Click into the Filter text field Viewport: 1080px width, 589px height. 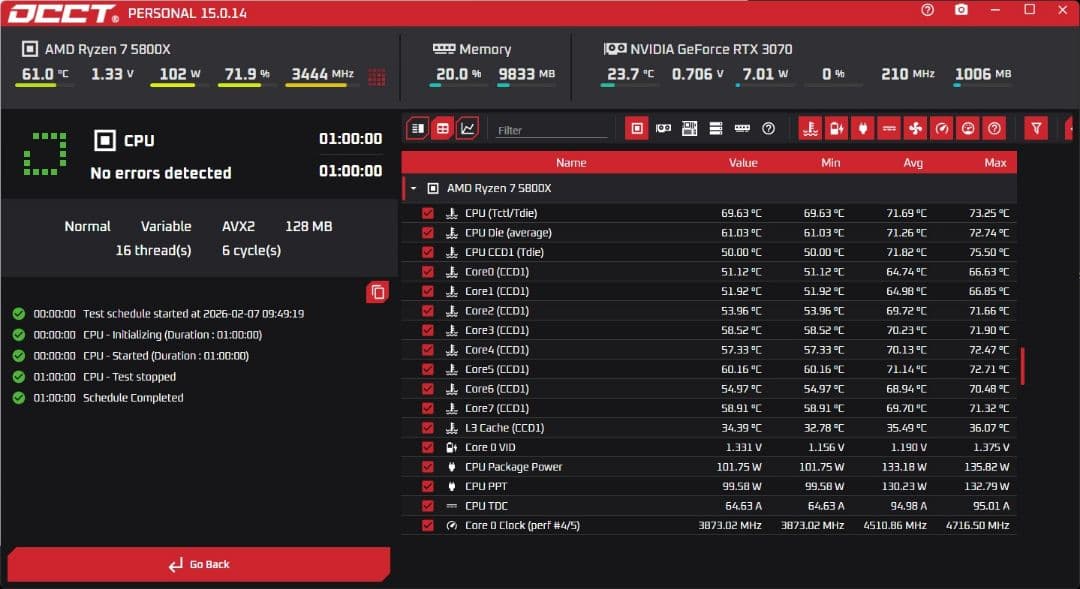click(551, 130)
